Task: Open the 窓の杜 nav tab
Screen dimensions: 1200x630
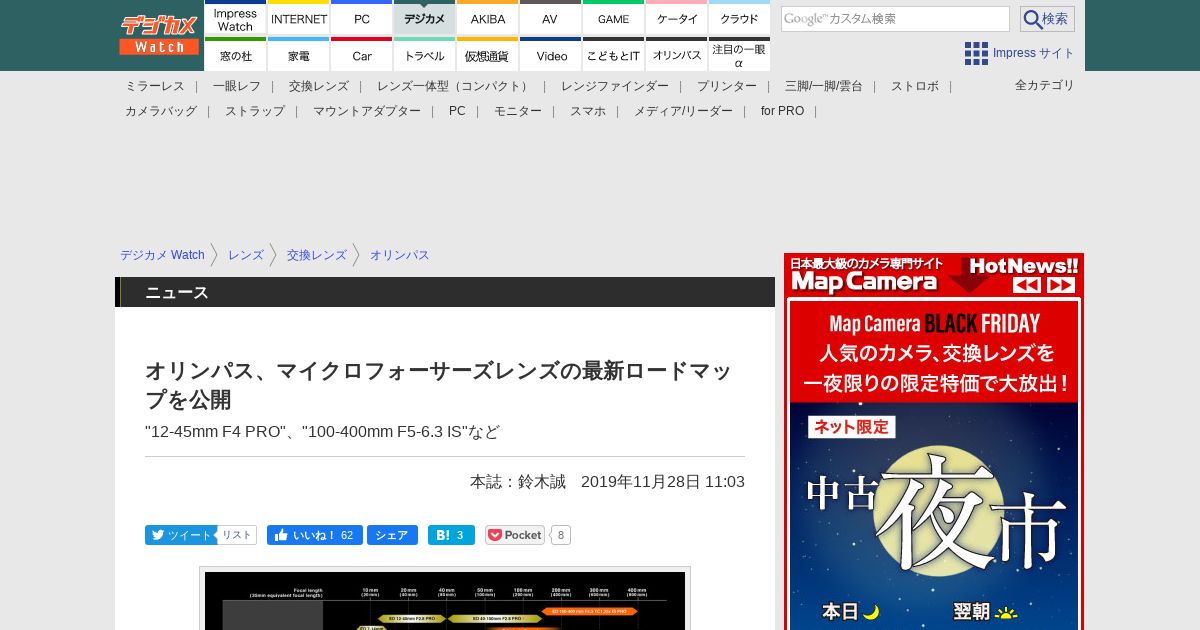Action: pos(235,55)
